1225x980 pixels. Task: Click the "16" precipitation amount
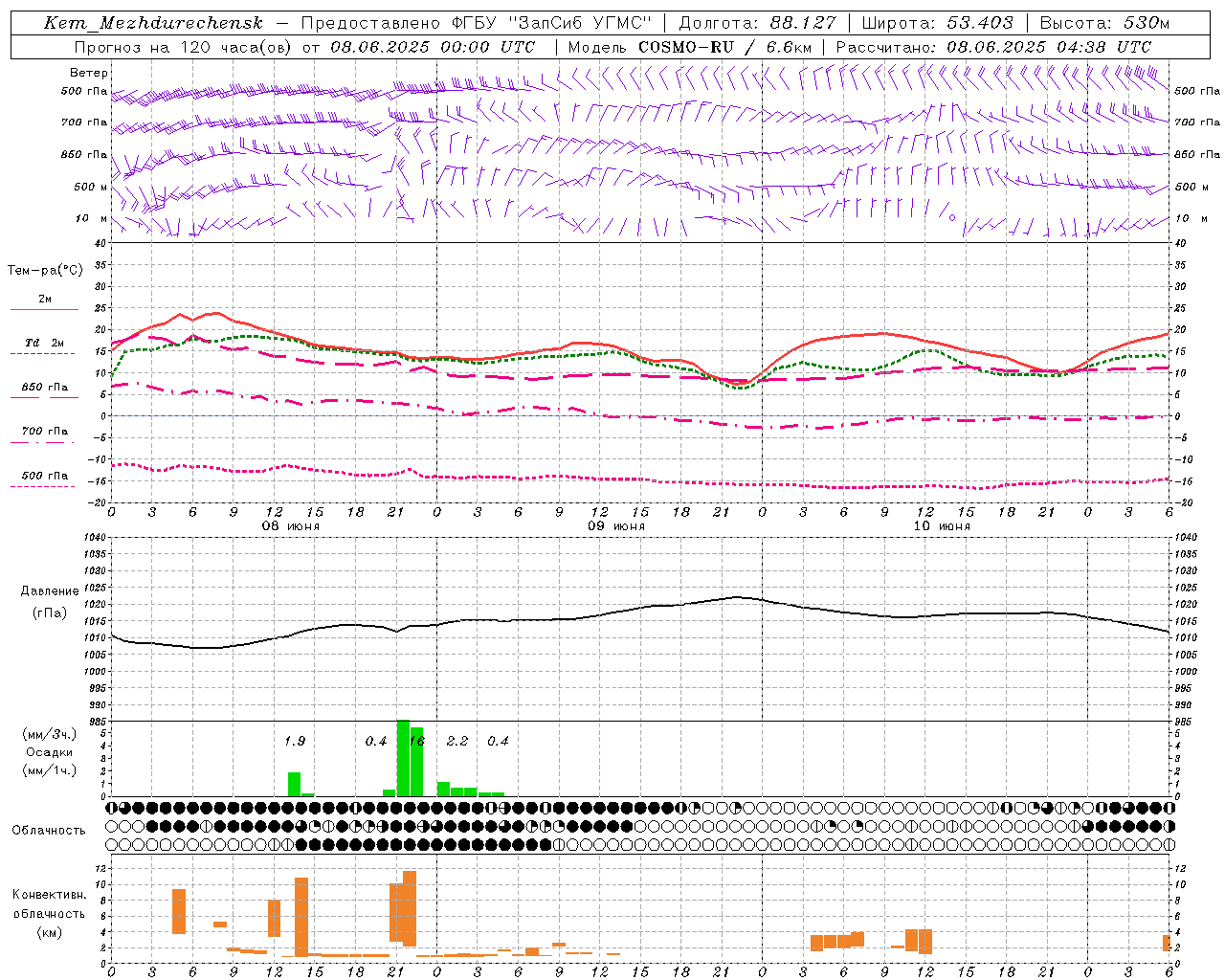[x=416, y=741]
